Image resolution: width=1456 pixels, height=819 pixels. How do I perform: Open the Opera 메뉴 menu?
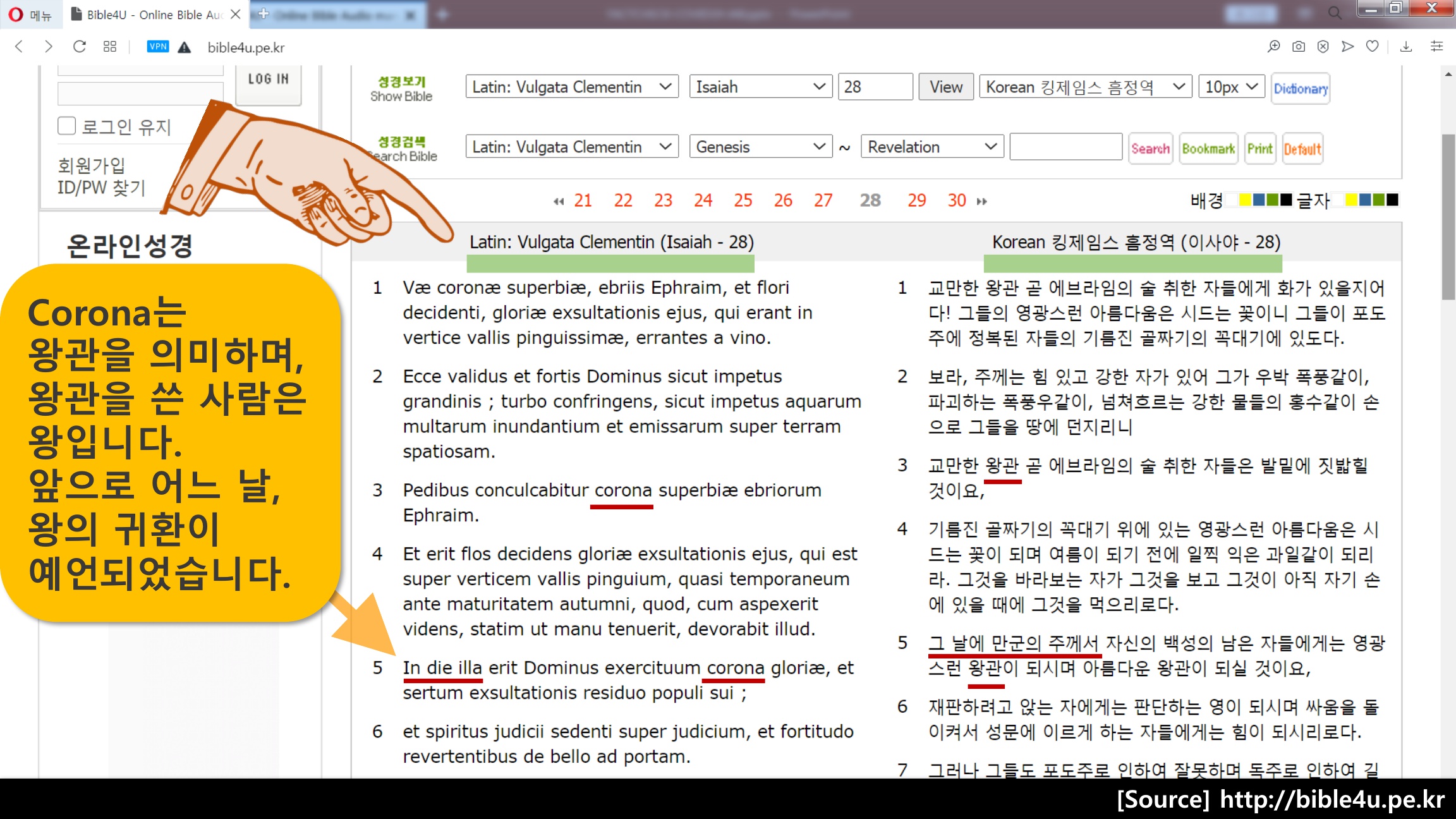point(30,15)
